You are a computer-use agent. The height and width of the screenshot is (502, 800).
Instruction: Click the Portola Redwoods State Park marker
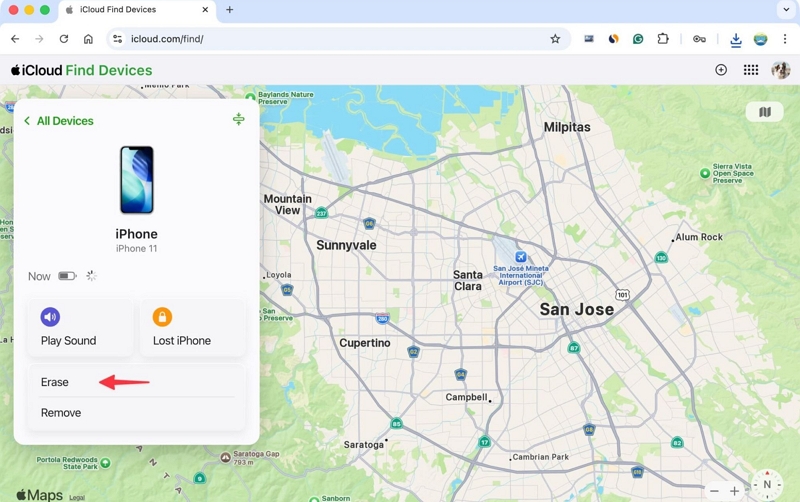tap(106, 463)
